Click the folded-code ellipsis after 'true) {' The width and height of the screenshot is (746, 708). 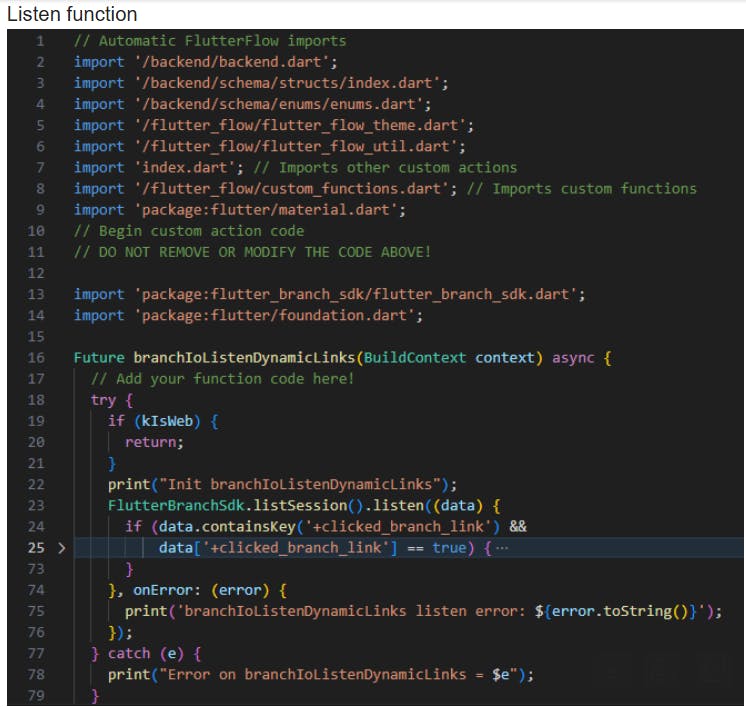pyautogui.click(x=502, y=548)
